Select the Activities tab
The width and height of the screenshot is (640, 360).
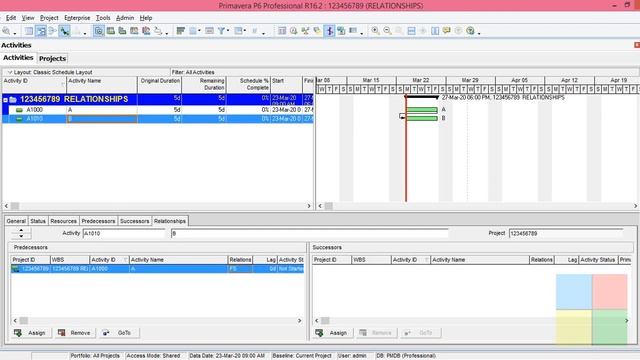tap(18, 58)
